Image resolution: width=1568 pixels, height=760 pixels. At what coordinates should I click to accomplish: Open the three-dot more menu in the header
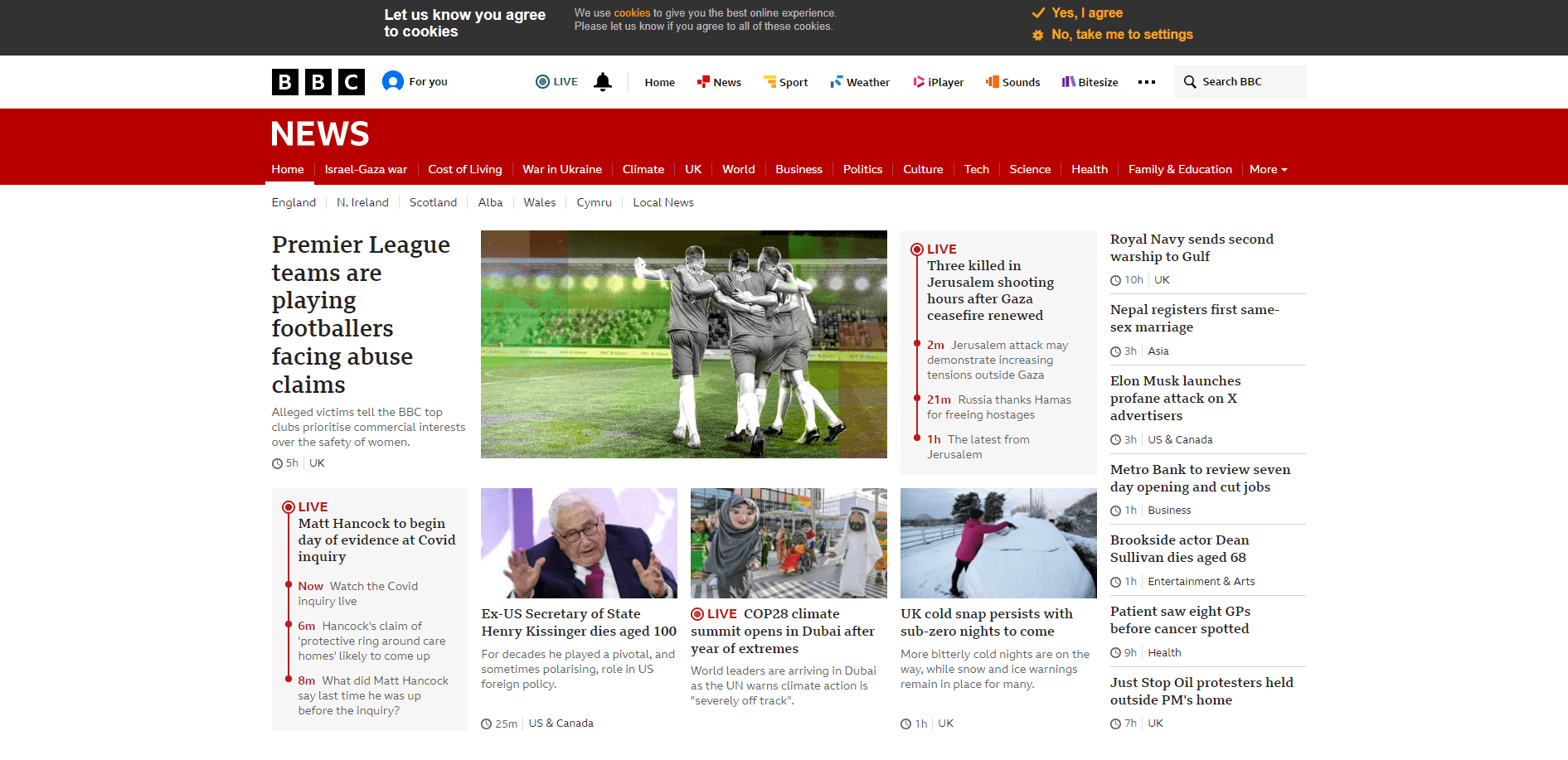pyautogui.click(x=1147, y=82)
